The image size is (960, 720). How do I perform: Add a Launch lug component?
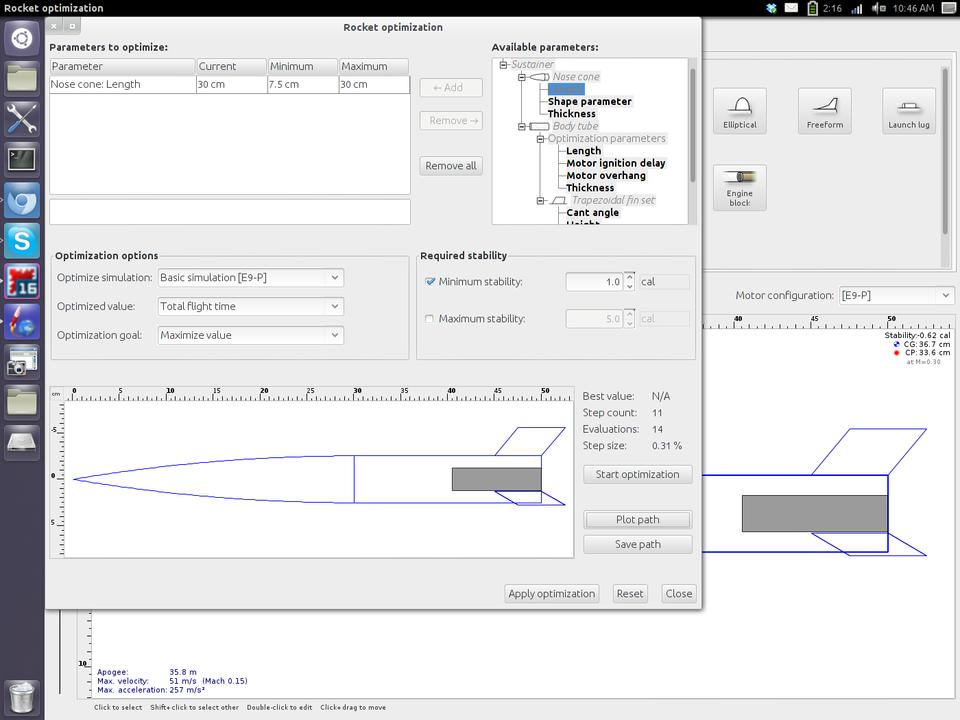pos(908,111)
